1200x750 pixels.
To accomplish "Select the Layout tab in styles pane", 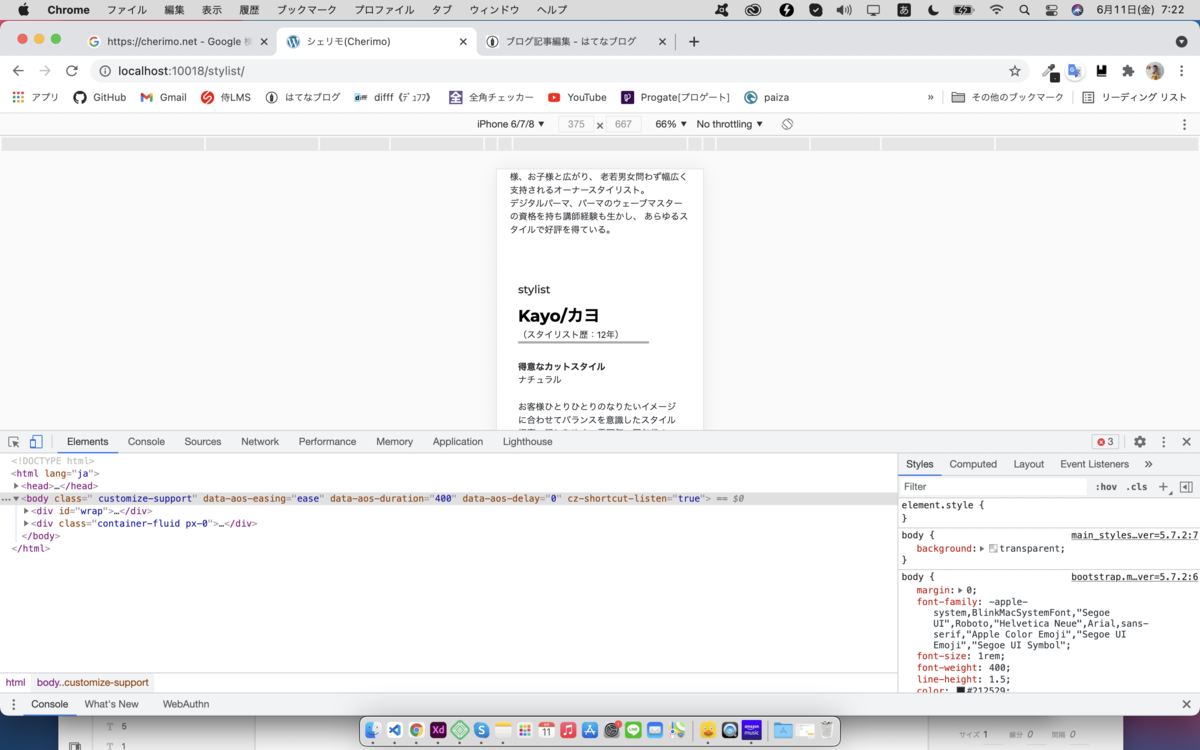I will (1029, 464).
